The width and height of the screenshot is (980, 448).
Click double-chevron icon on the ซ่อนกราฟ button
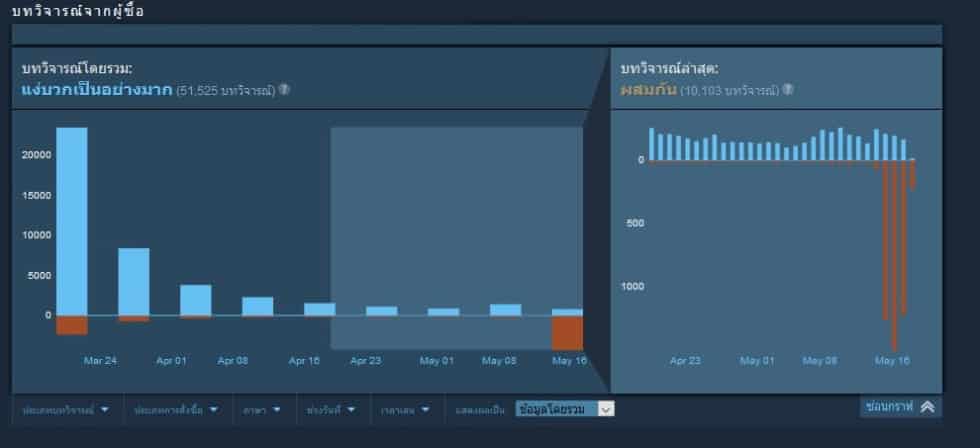928,407
